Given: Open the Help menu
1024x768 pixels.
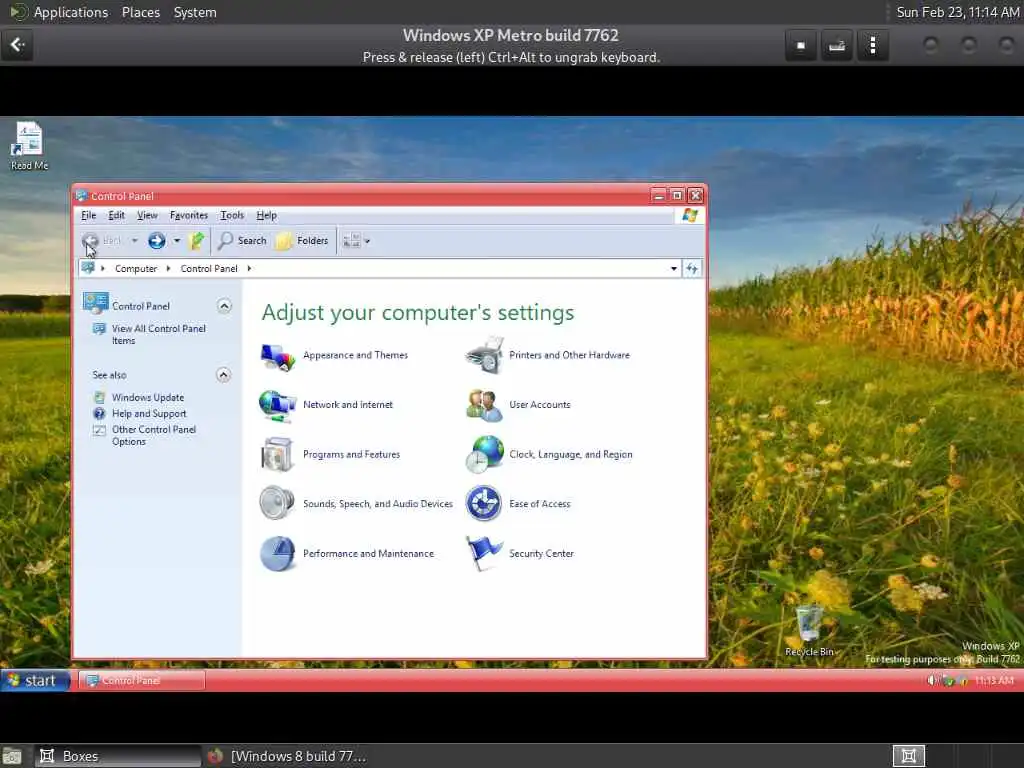Looking at the screenshot, I should pyautogui.click(x=266, y=216).
